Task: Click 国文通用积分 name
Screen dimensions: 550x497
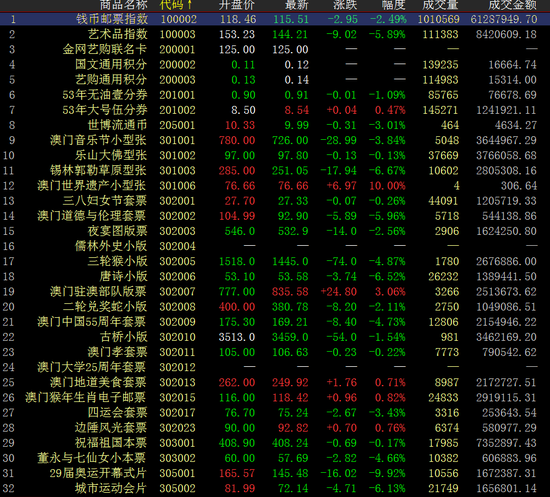Action: 111,65
